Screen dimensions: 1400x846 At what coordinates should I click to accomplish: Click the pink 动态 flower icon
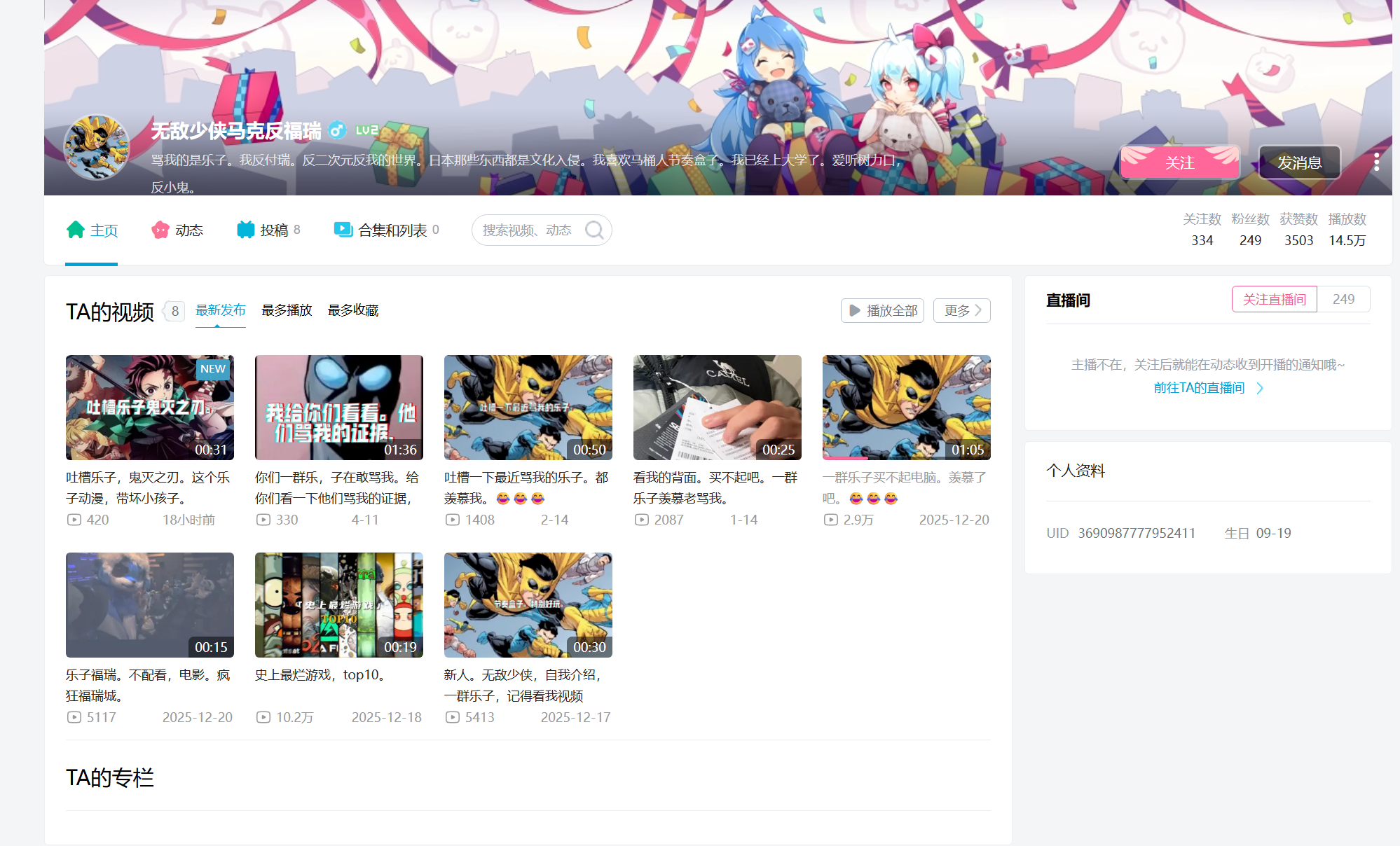[x=160, y=230]
